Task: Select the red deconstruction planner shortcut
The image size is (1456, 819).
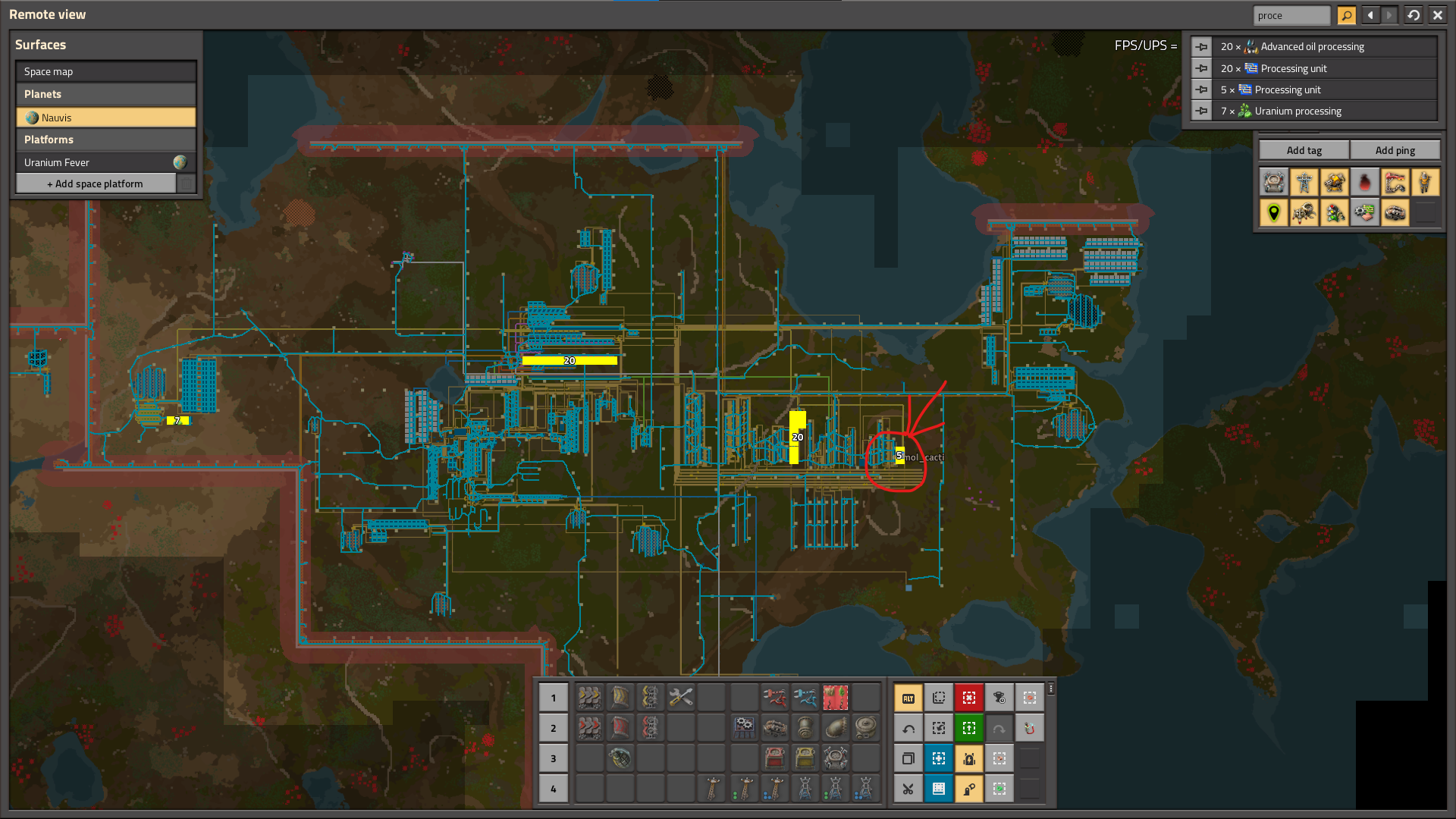Action: 969,698
